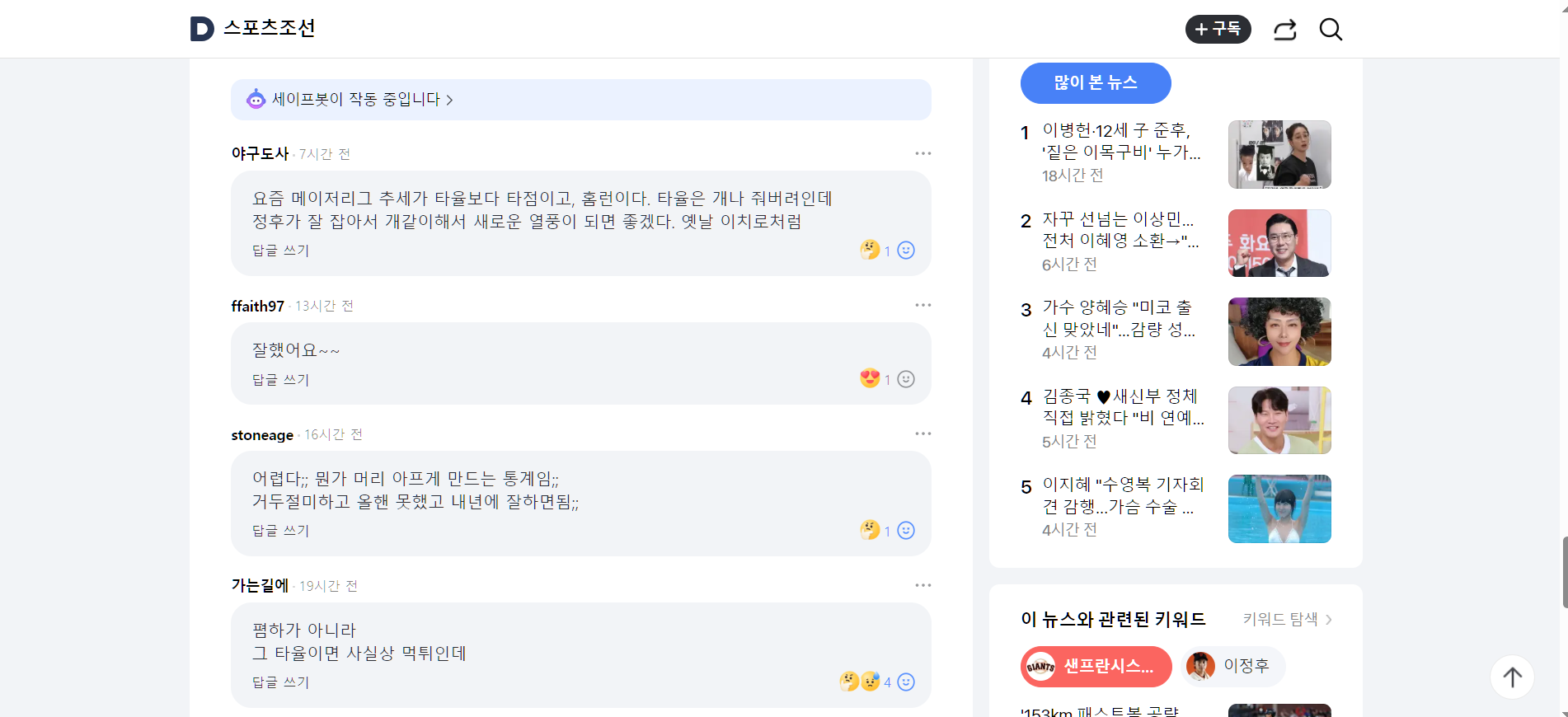The height and width of the screenshot is (717, 1568).
Task: Open thumbnail for 이지혜 news
Action: point(1279,508)
